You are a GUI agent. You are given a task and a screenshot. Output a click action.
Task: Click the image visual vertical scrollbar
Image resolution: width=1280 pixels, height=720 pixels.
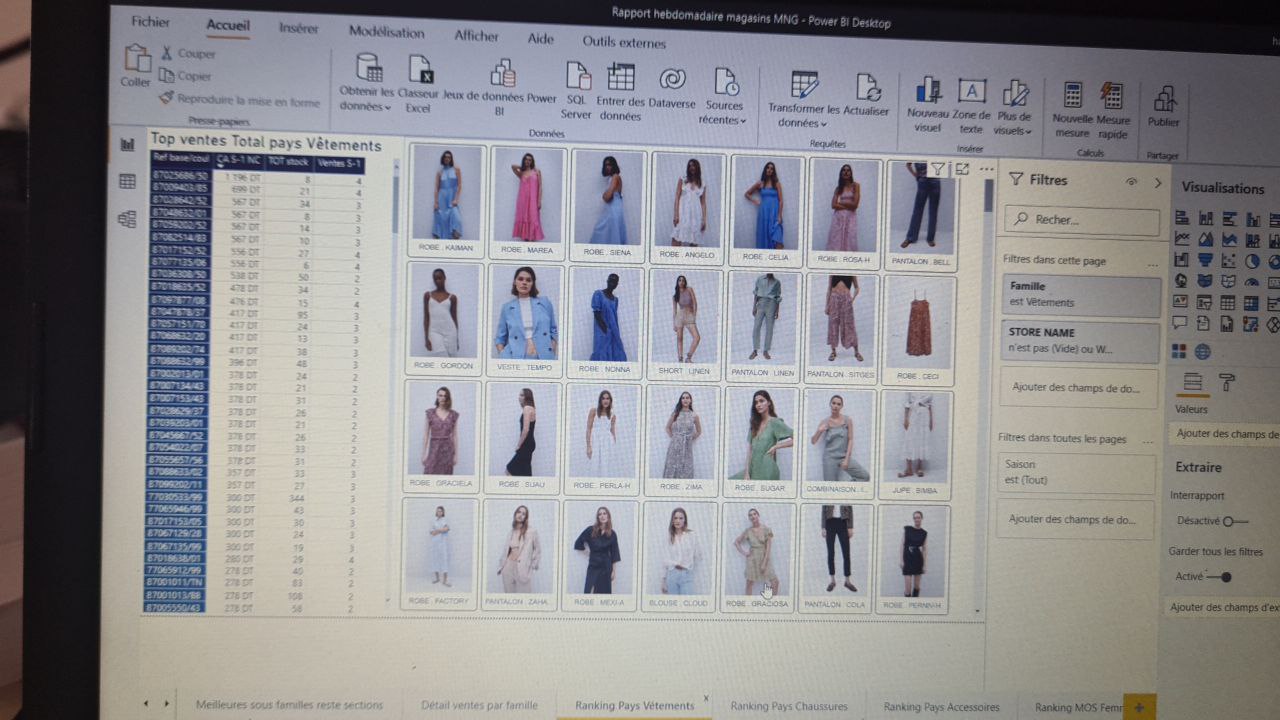pyautogui.click(x=990, y=195)
